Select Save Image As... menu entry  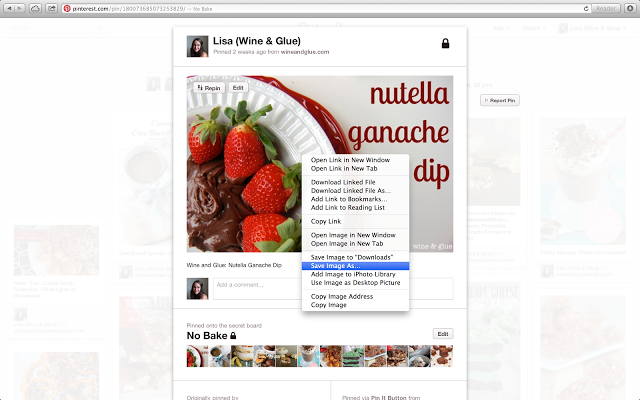tap(355, 266)
